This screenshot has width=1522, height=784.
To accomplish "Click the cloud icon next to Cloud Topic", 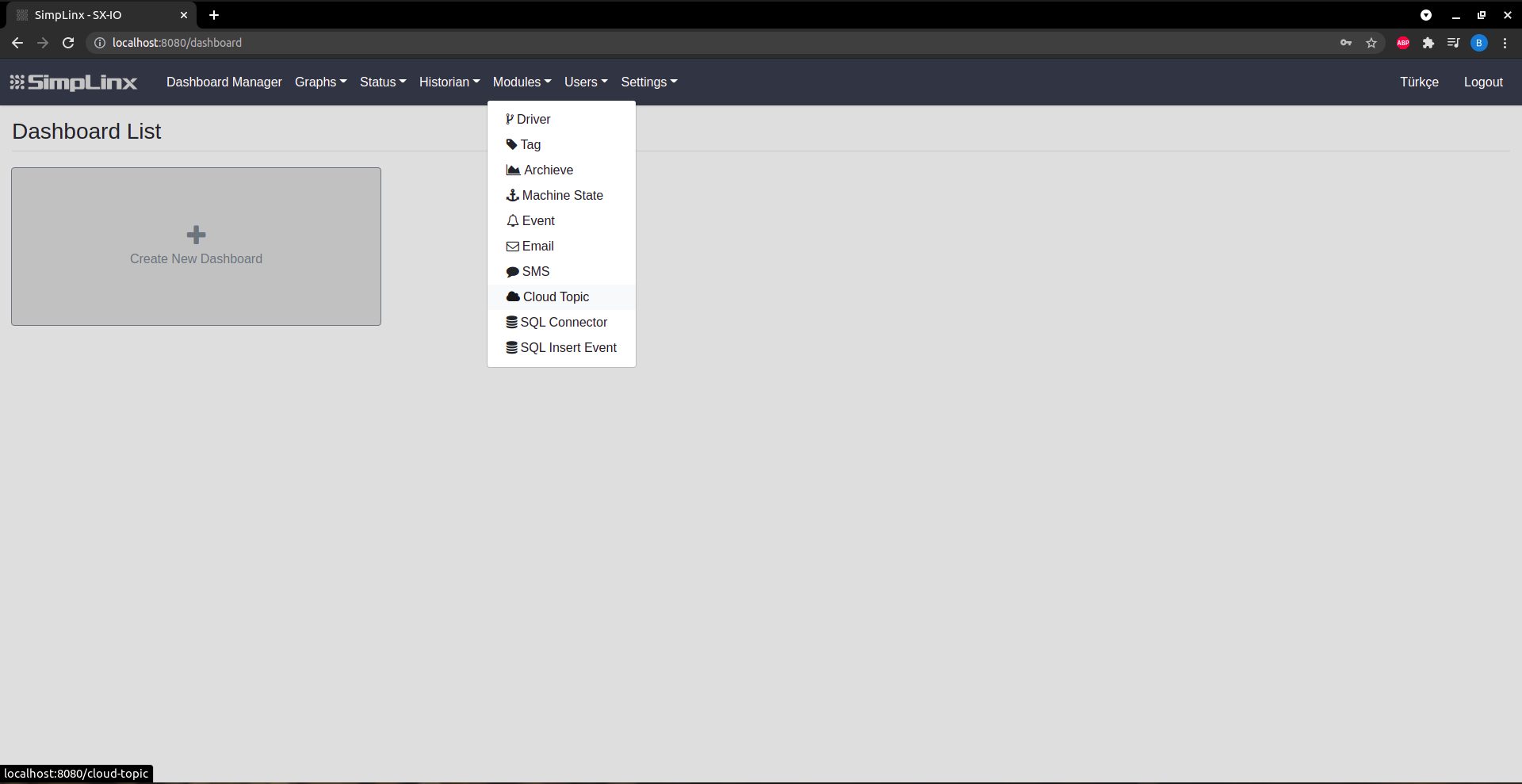I will pos(511,296).
